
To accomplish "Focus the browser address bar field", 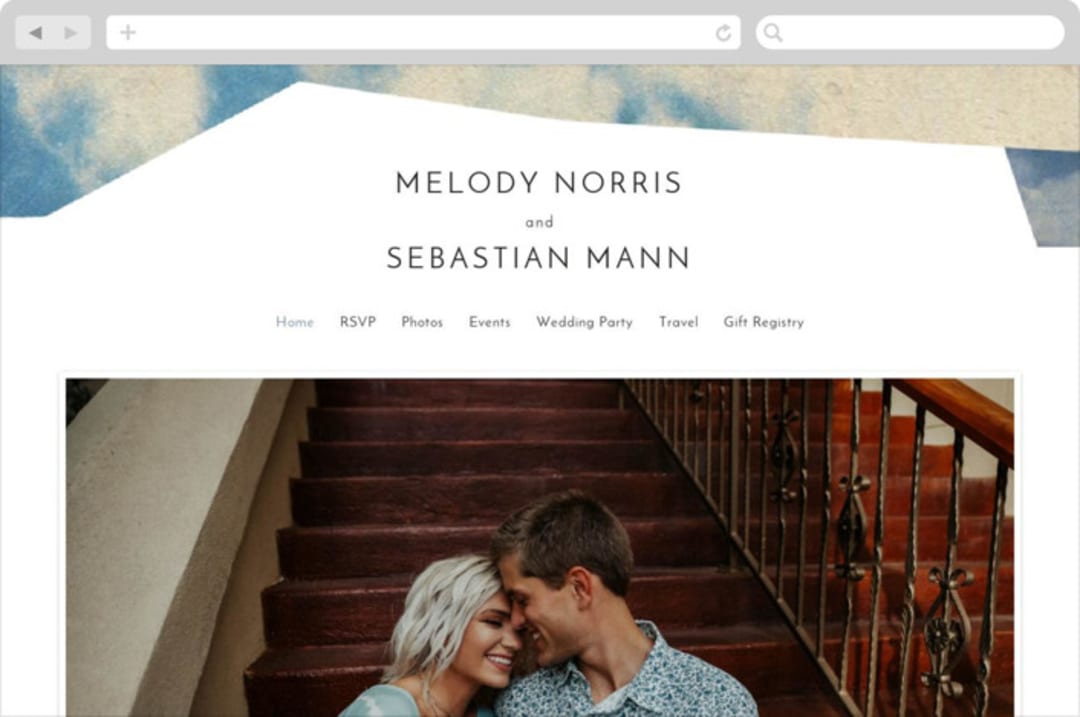I will click(424, 32).
